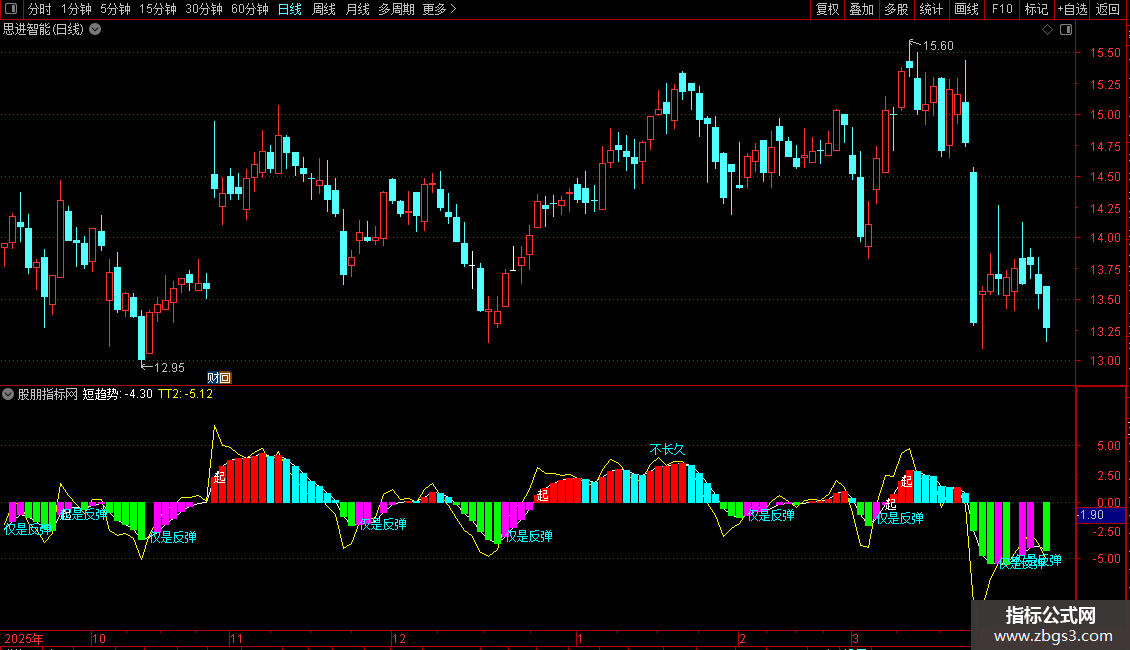The image size is (1130, 650).
Task: Click month 10 on the time axis
Action: point(99,638)
